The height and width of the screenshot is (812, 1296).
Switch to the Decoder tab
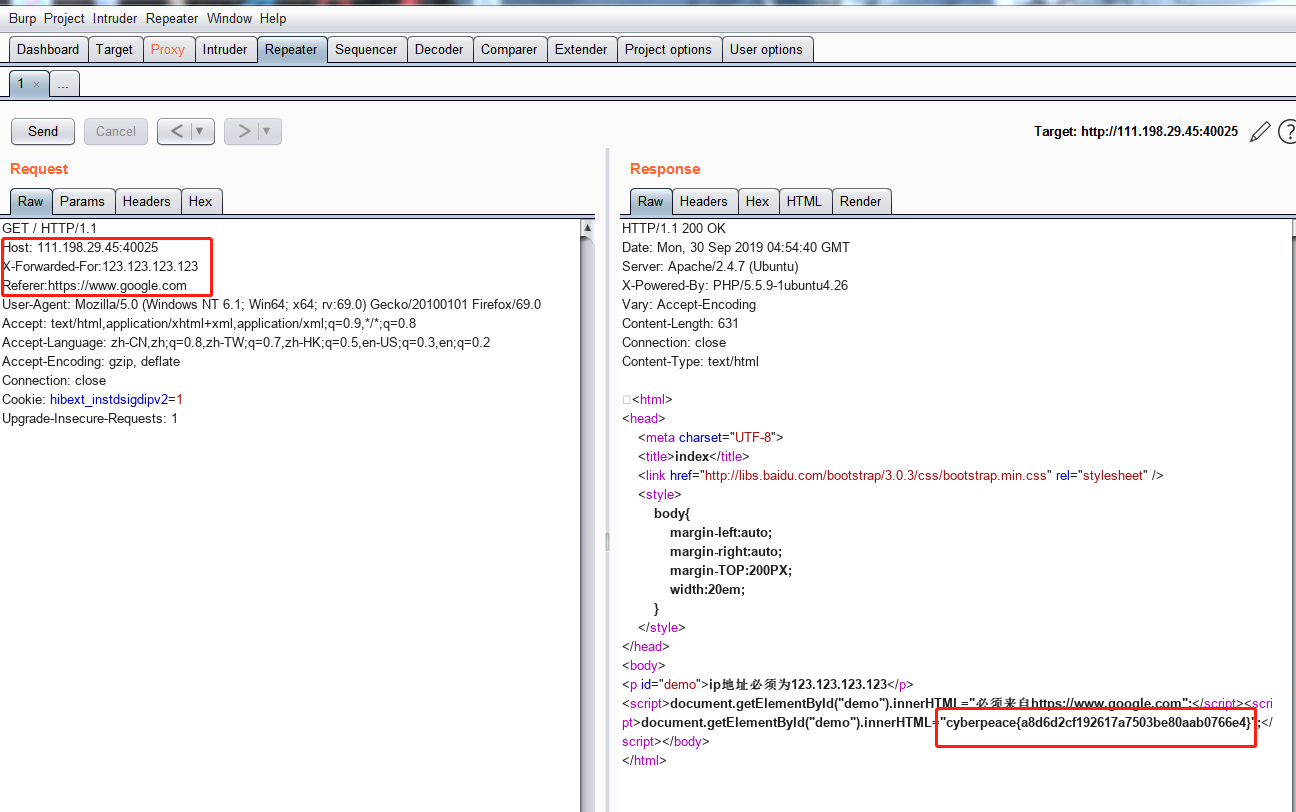click(x=439, y=48)
